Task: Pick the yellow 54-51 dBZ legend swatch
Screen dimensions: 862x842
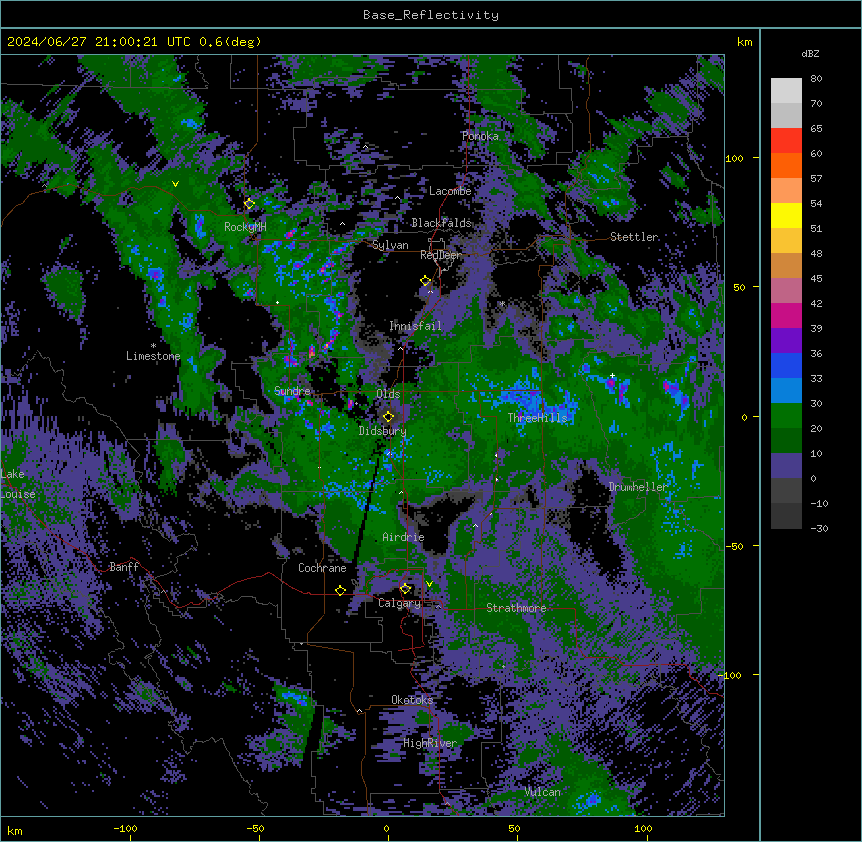Action: click(786, 215)
